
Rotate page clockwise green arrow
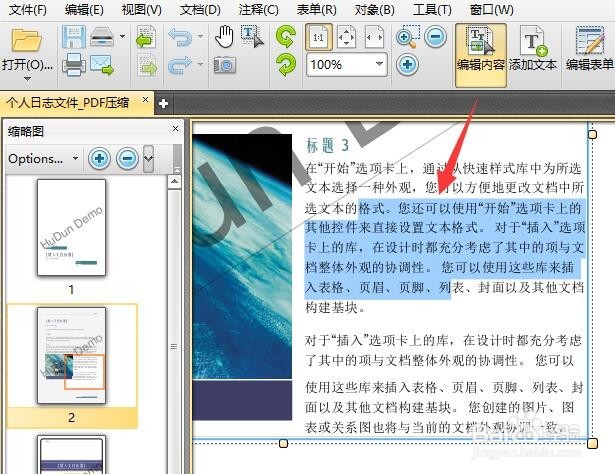coord(286,65)
